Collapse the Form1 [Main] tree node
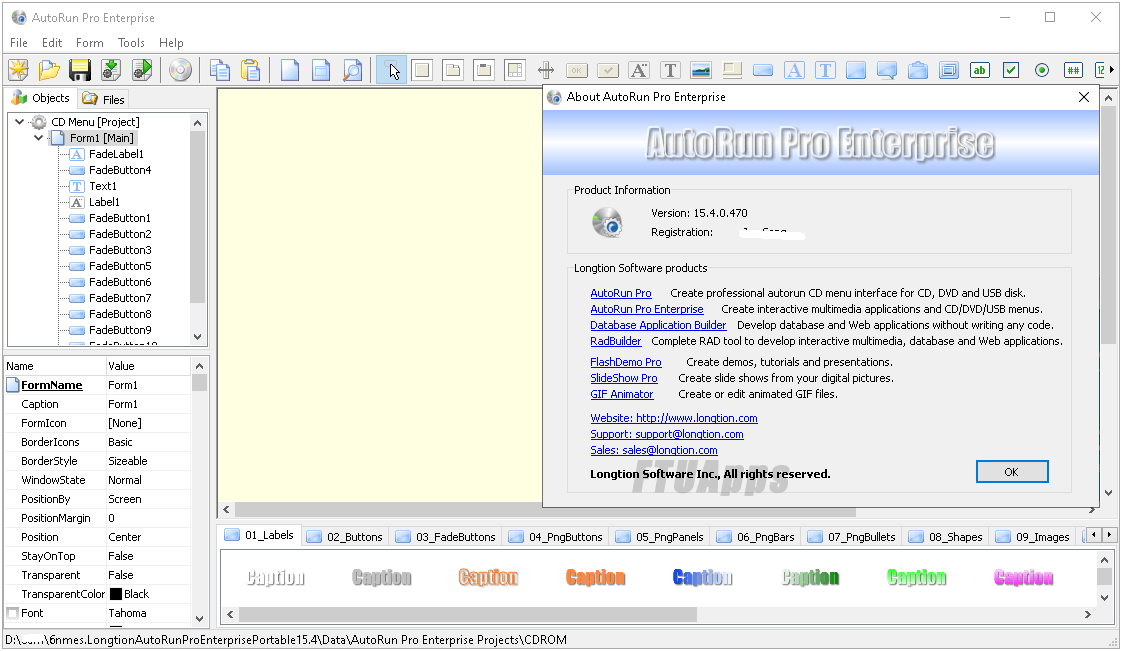The height and width of the screenshot is (651, 1121). click(39, 138)
